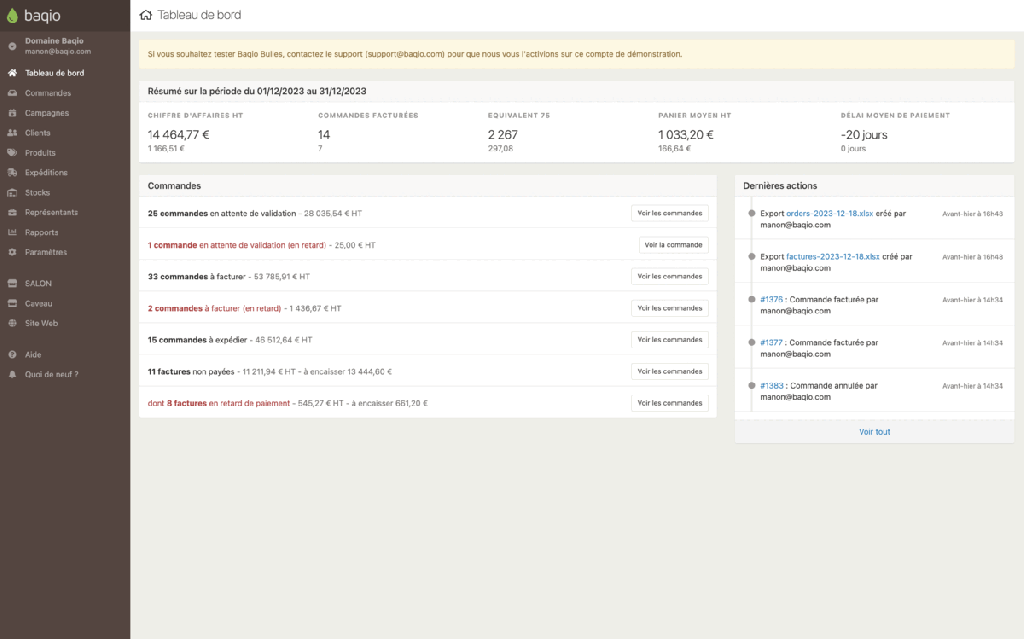
Task: Open the orders-2023-12-18.xlsx export link
Action: pos(827,213)
